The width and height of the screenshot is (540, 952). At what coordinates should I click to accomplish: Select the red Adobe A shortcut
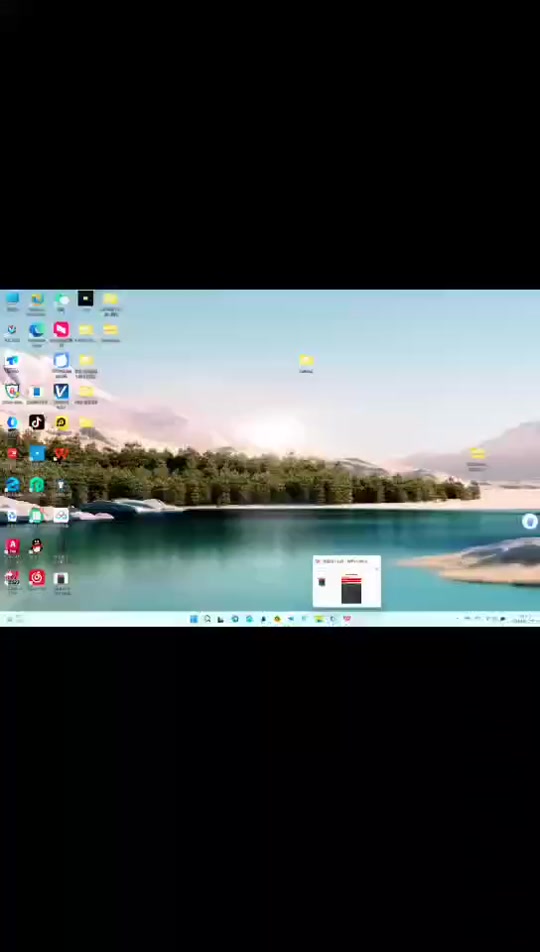12,546
